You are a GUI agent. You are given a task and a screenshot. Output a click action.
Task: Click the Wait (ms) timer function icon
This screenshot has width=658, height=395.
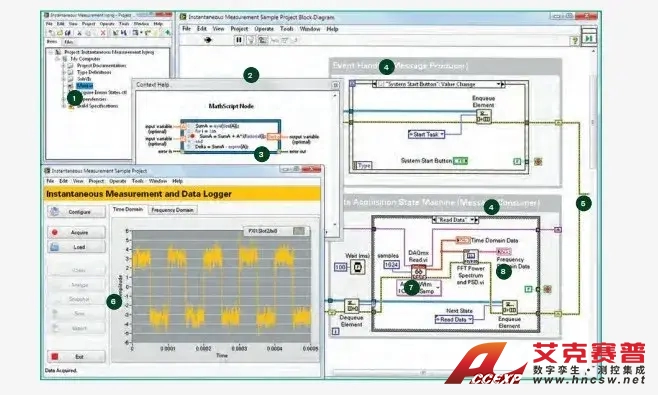[358, 267]
